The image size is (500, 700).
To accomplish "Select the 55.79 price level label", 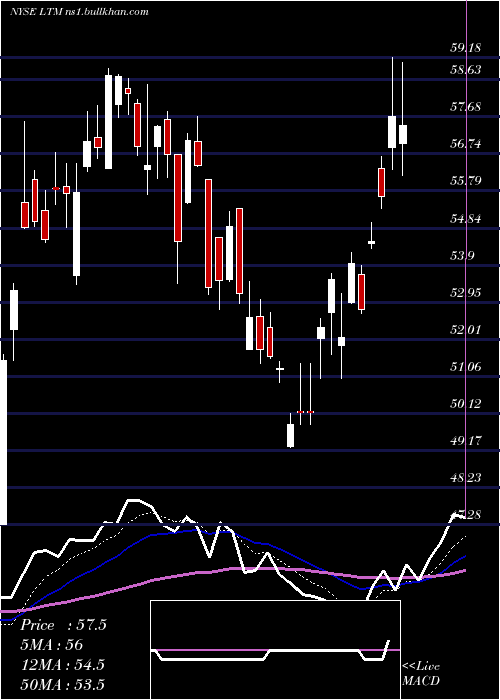I will (466, 181).
